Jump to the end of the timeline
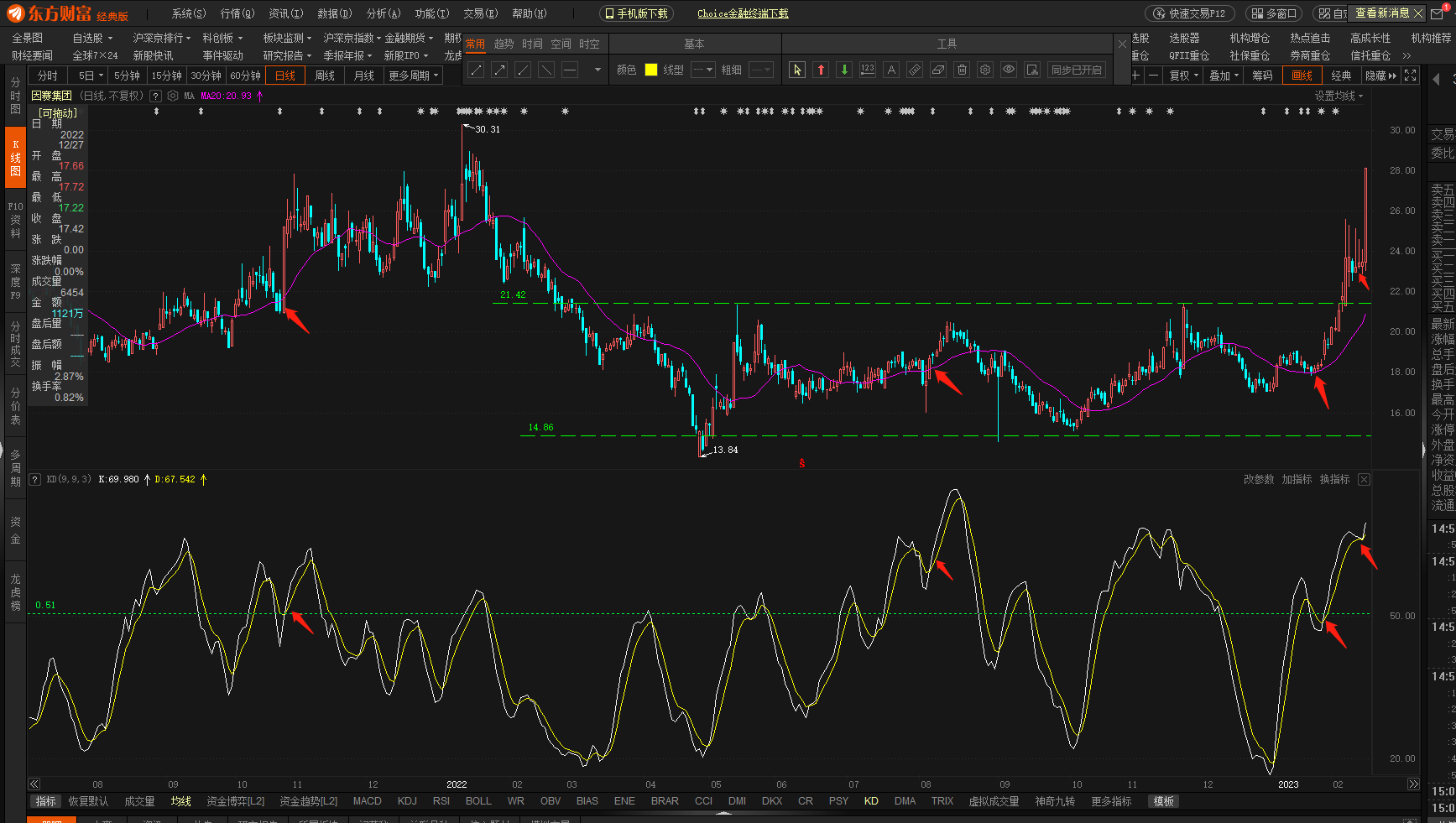Screen dimensions: 1456x823 [x=1413, y=784]
